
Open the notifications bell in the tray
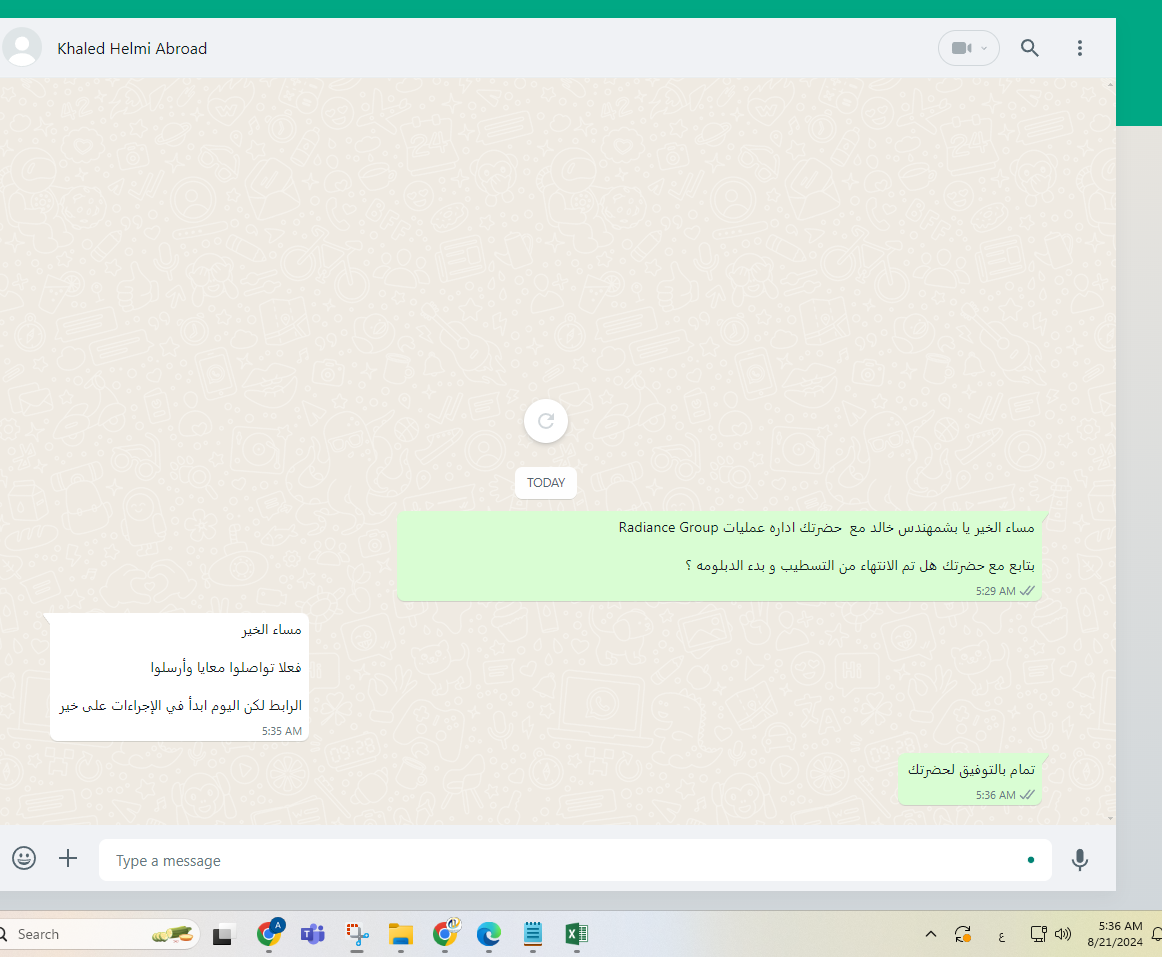1156,934
